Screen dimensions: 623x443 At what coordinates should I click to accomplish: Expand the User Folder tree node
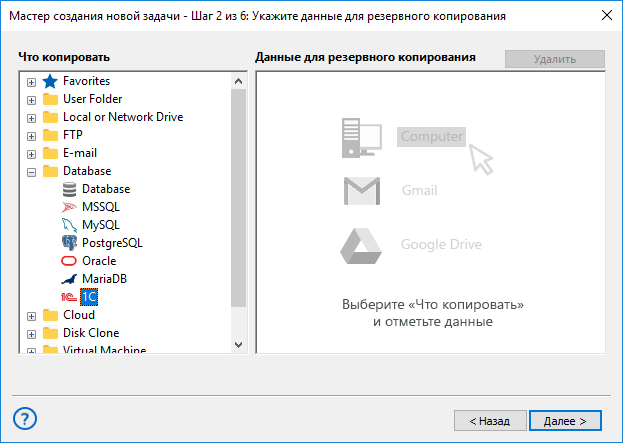coord(31,100)
